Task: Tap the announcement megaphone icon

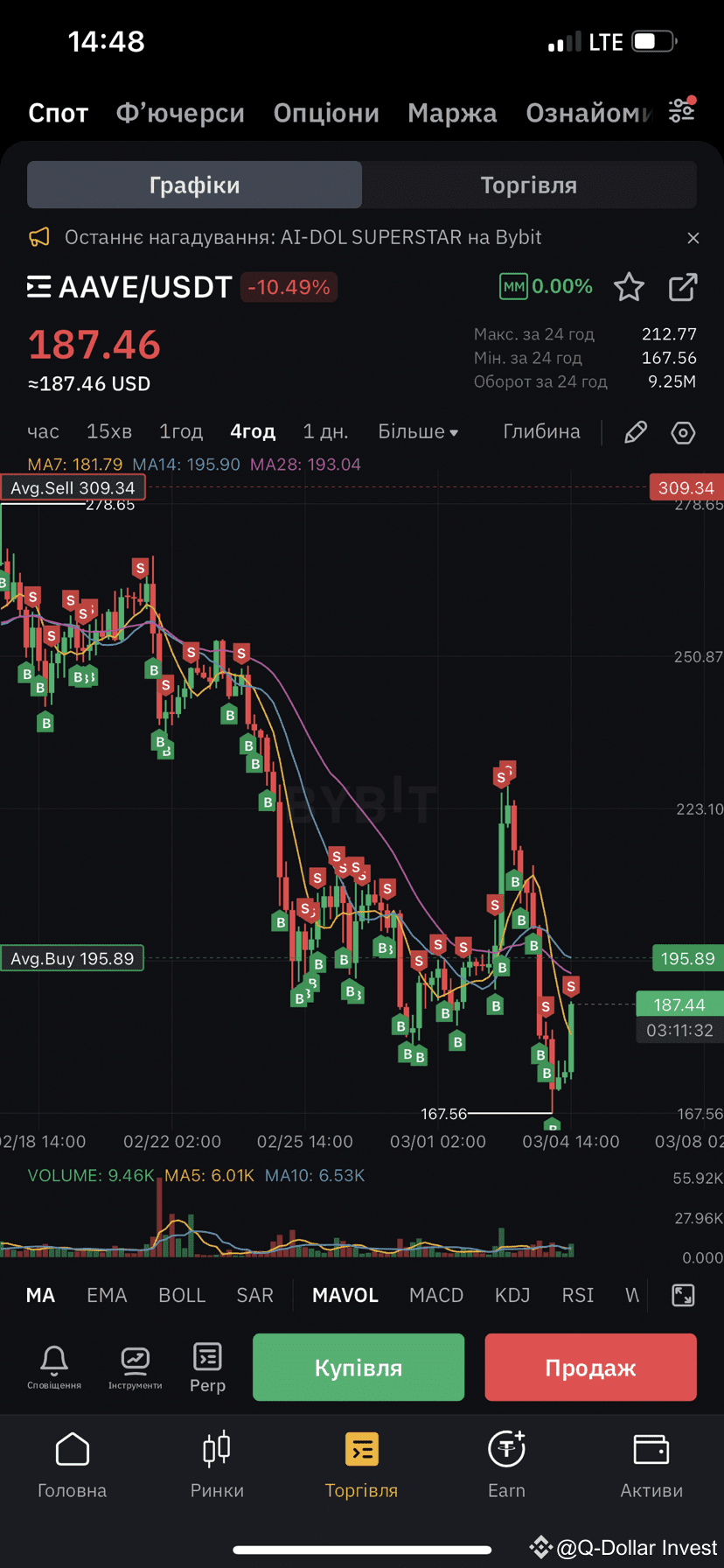Action: pos(39,237)
